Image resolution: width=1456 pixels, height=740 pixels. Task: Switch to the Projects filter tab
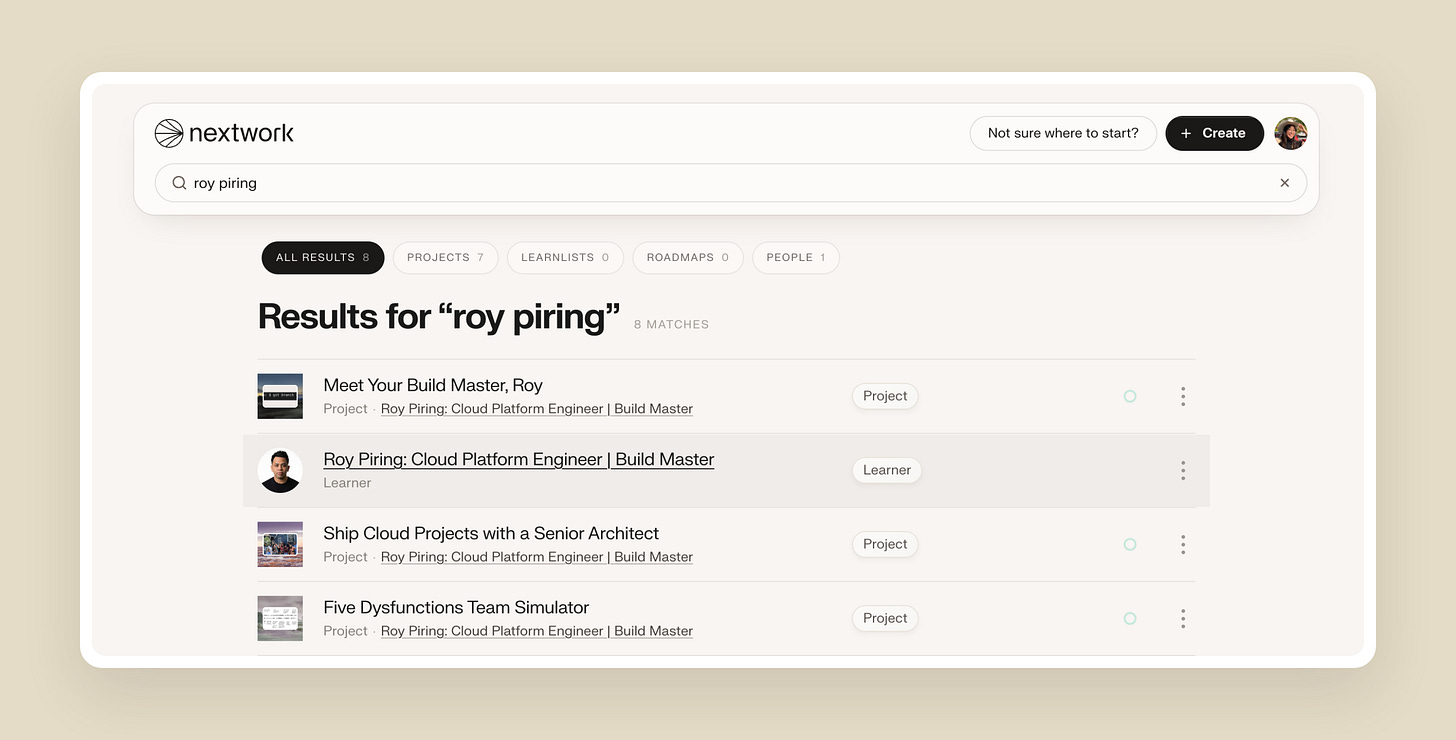click(x=445, y=257)
